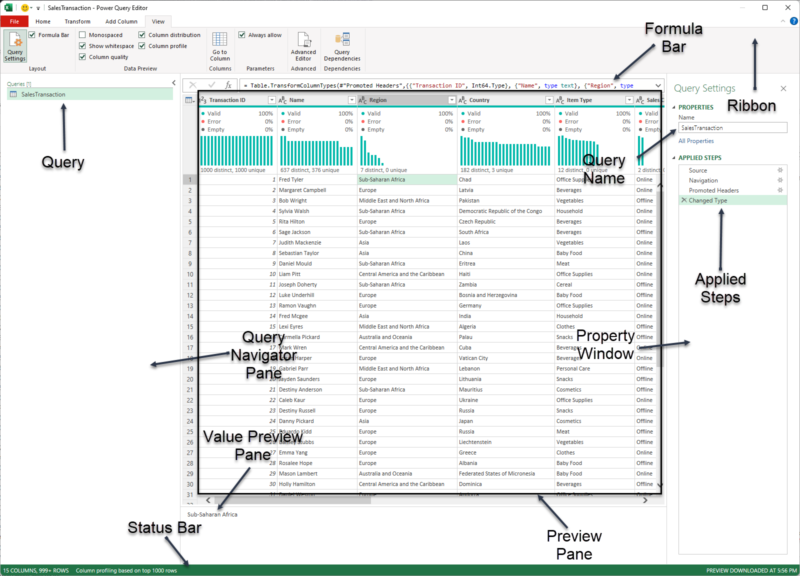
Task: Click the fx icon to add a step
Action: point(228,85)
